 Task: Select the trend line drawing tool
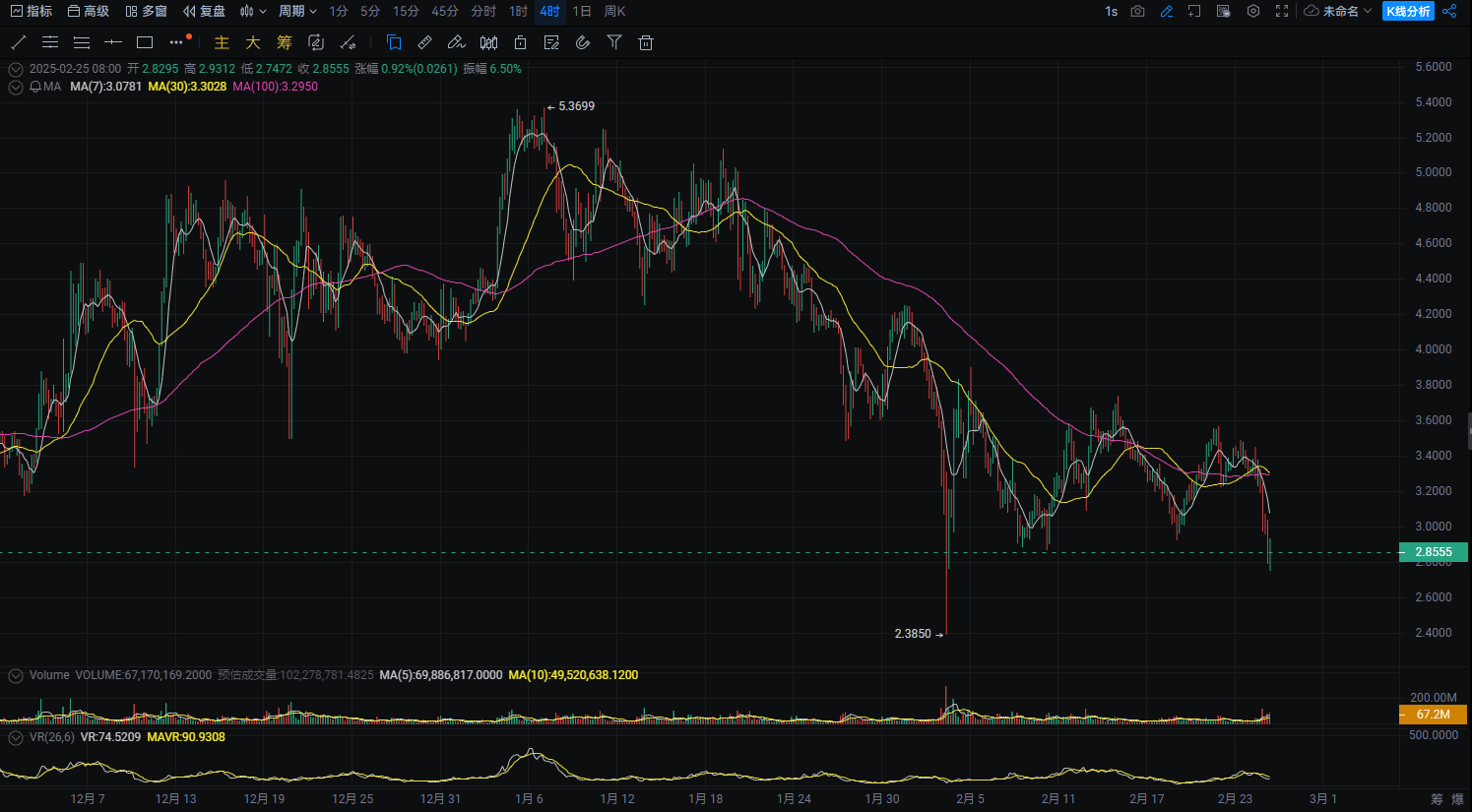pyautogui.click(x=18, y=42)
